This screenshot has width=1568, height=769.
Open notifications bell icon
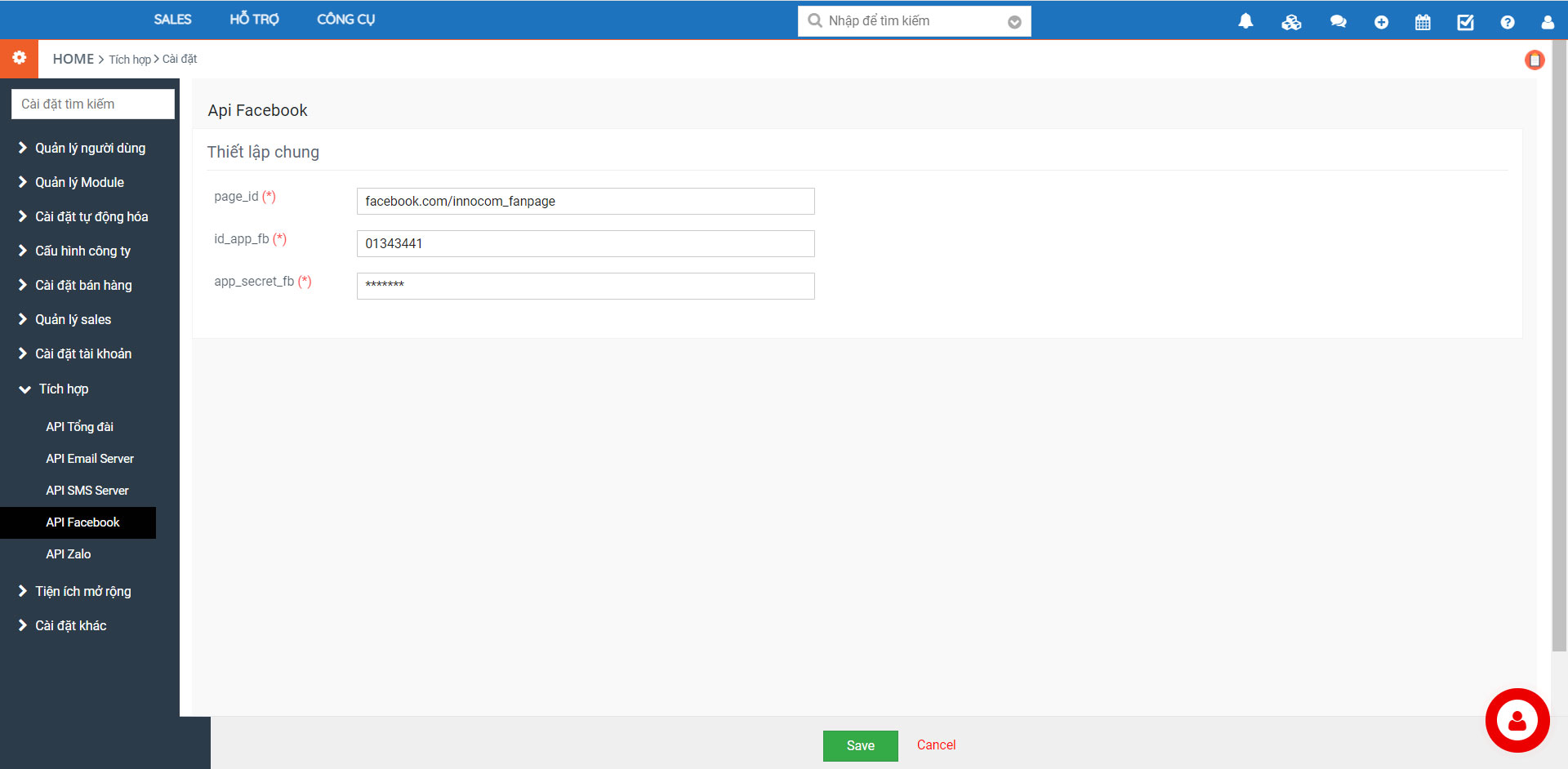[1245, 21]
